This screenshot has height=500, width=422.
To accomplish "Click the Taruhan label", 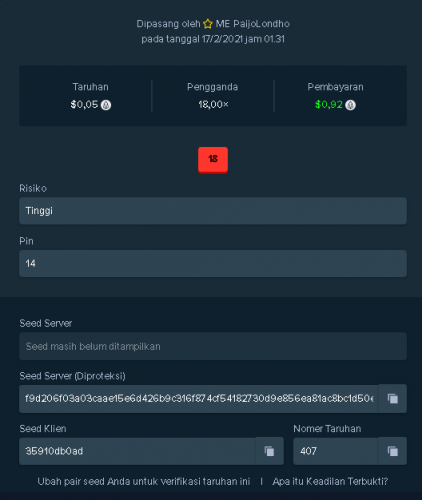I will pos(91,87).
